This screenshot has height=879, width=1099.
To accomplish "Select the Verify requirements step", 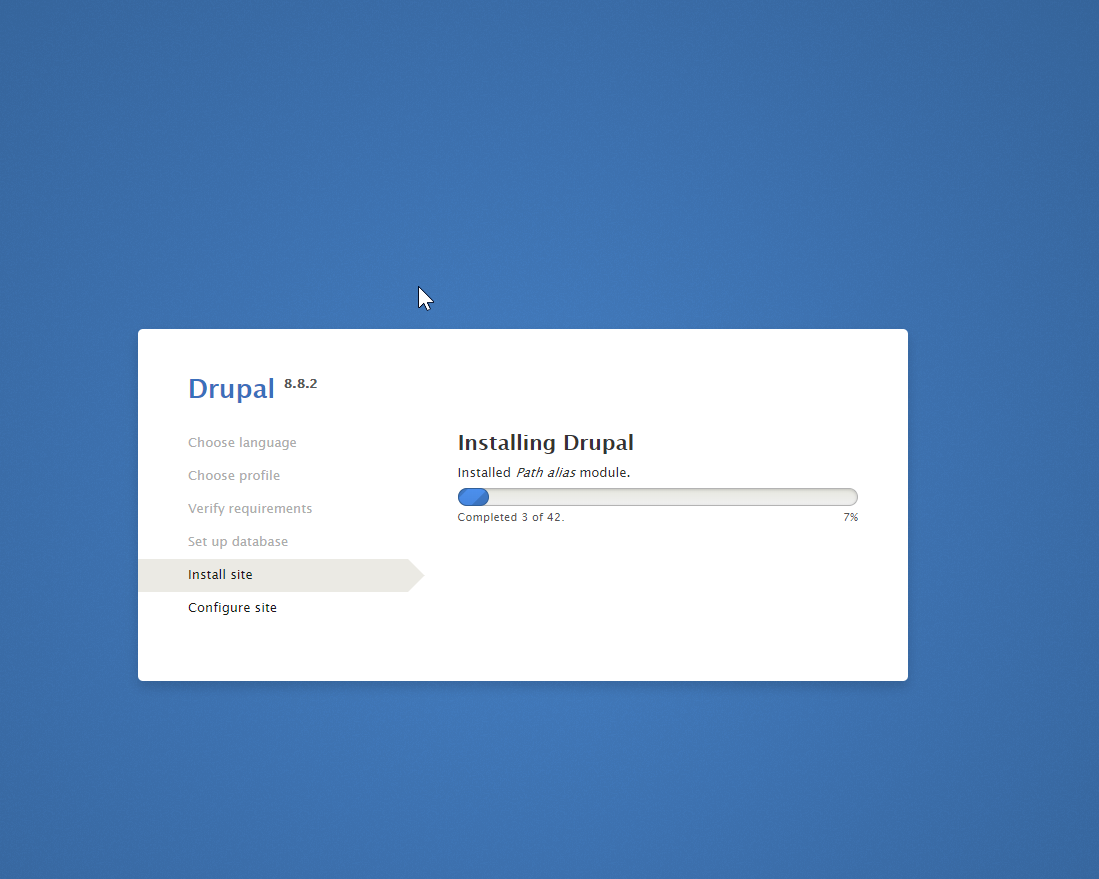I will point(250,508).
